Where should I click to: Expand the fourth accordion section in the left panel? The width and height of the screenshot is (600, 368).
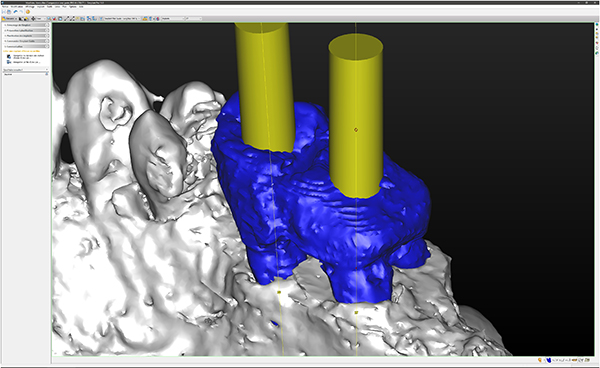click(26, 41)
